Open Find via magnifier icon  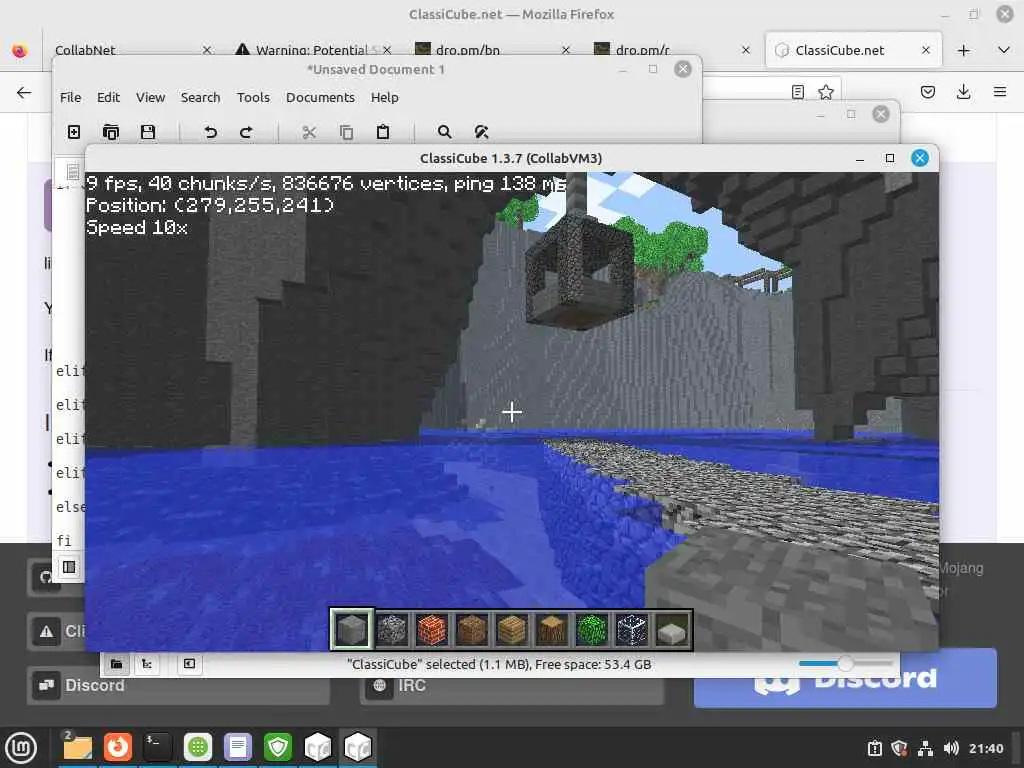click(445, 132)
